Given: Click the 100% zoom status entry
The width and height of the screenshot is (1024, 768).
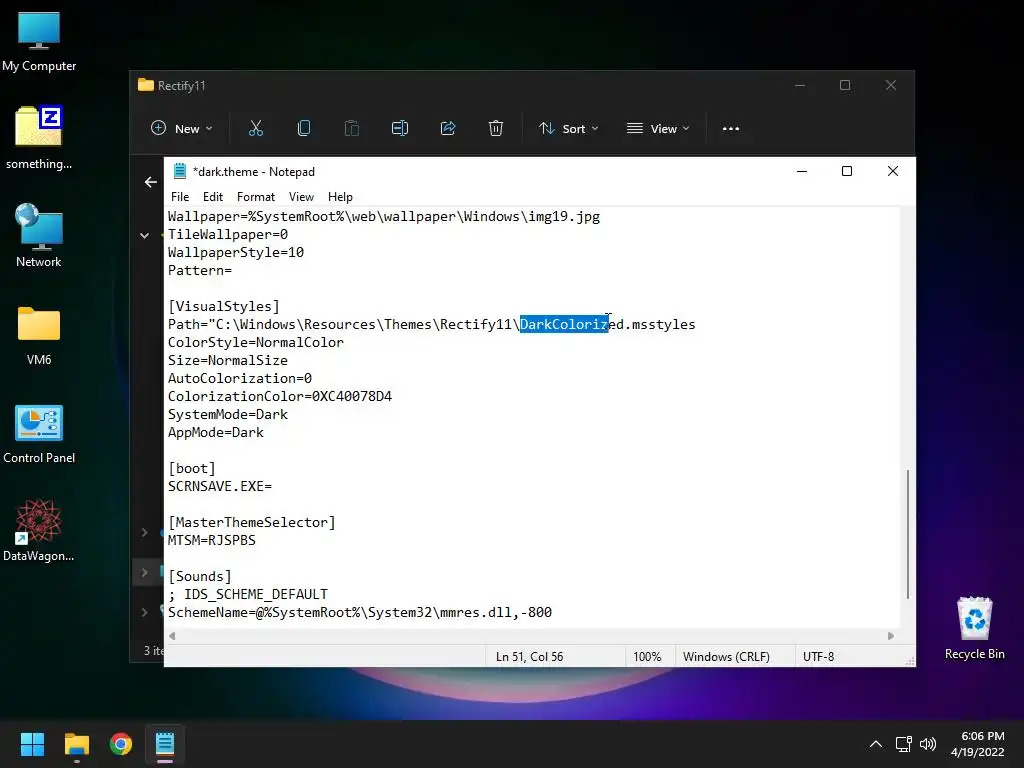Looking at the screenshot, I should (647, 656).
